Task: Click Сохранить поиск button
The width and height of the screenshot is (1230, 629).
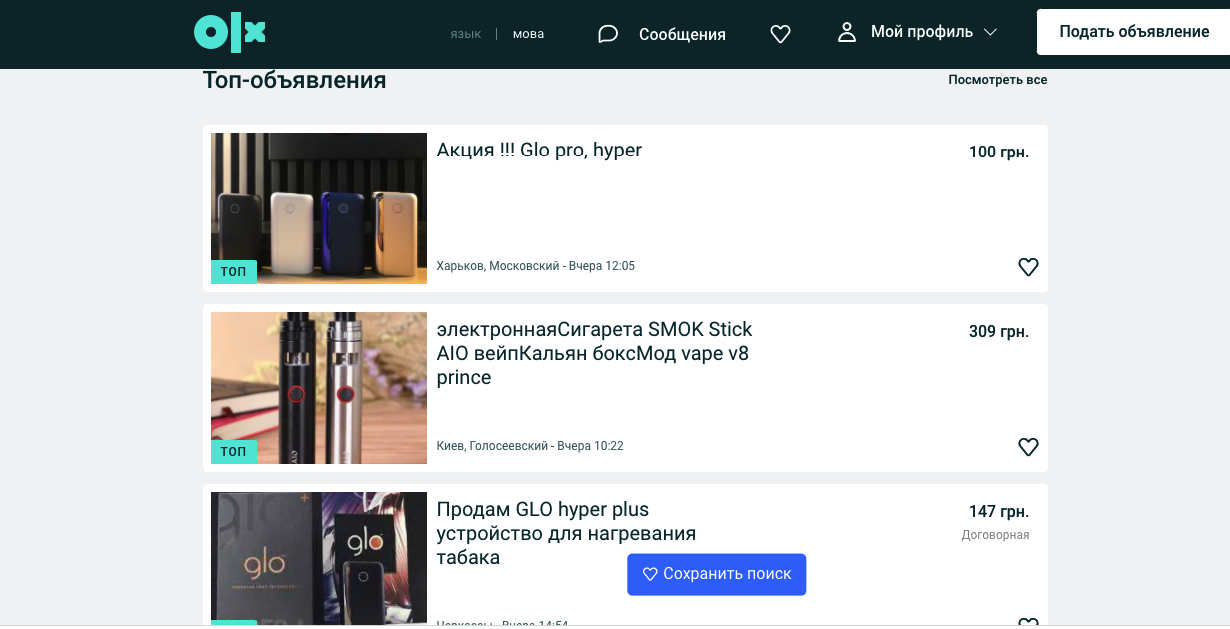Action: pos(716,574)
